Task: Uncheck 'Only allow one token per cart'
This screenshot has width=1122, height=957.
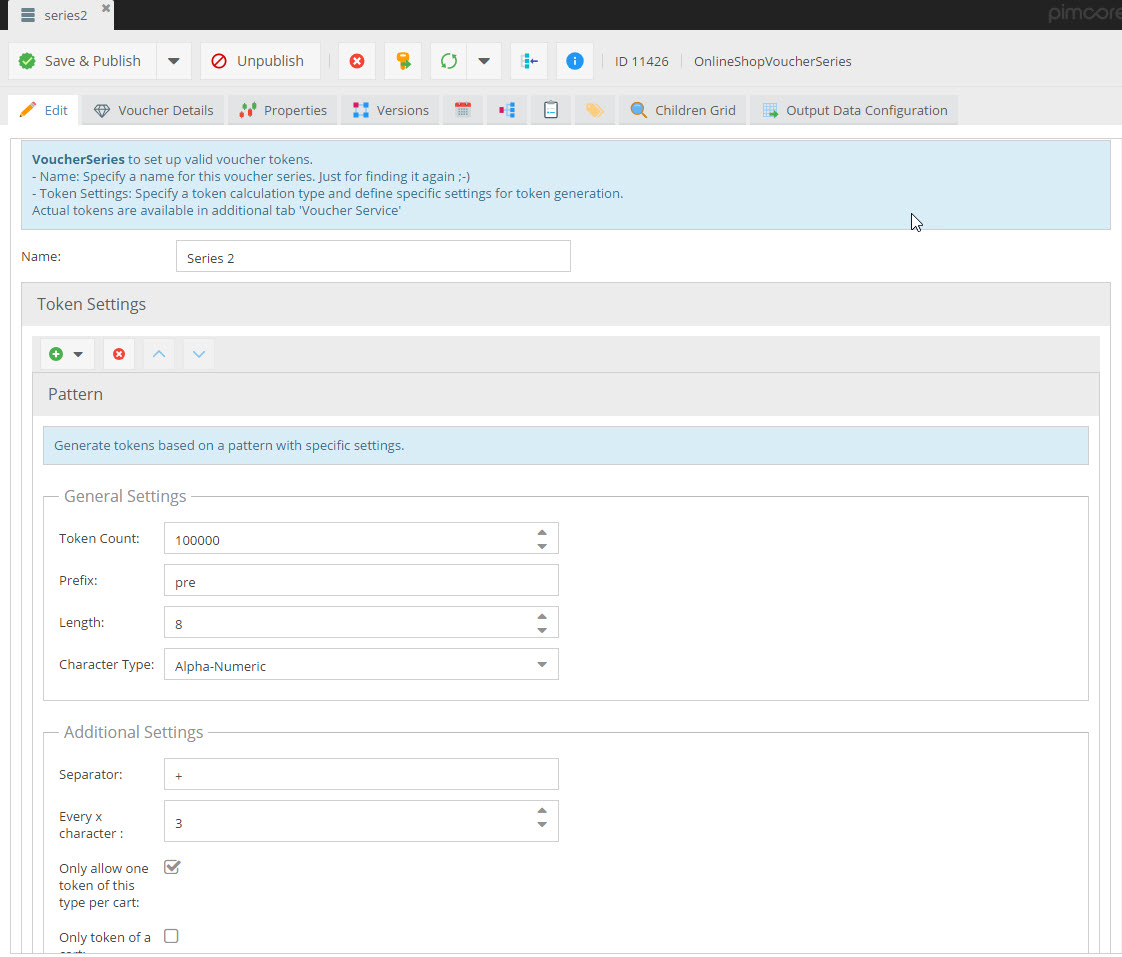Action: (x=171, y=867)
